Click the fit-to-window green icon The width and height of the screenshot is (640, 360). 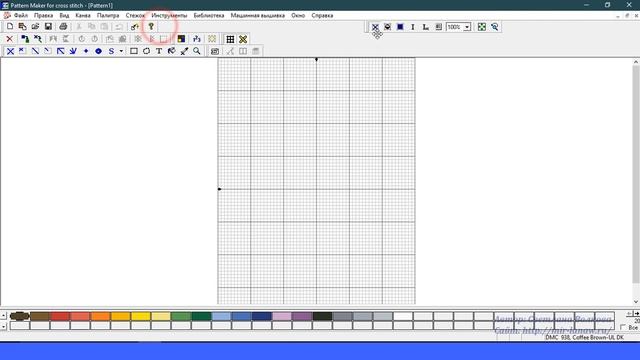click(x=482, y=27)
